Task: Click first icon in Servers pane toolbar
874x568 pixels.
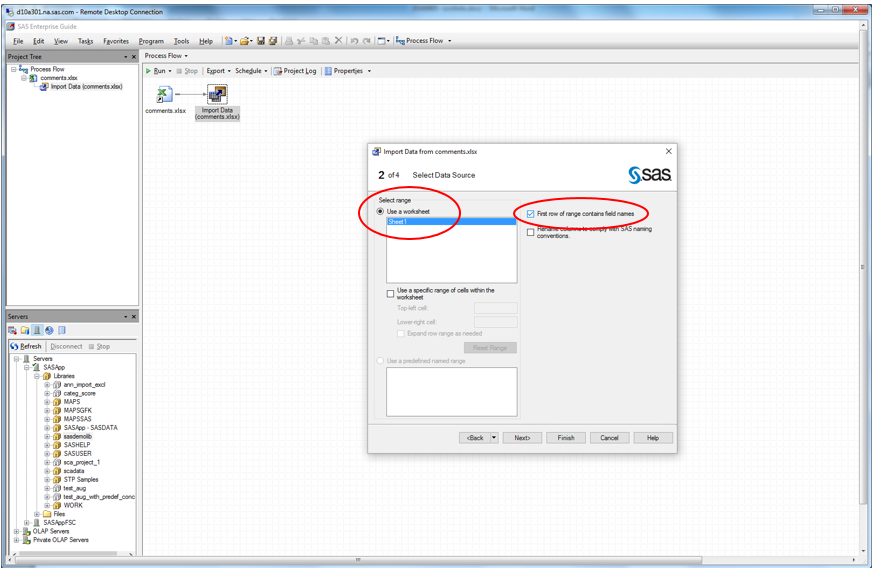Action: [12, 331]
